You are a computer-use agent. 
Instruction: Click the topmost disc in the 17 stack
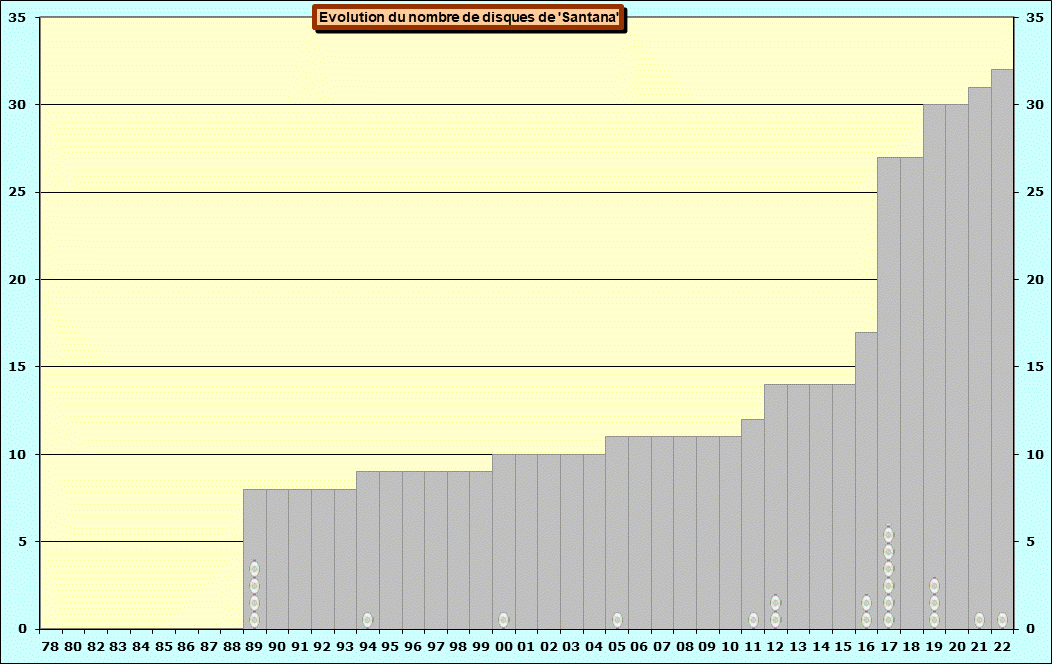coord(888,535)
